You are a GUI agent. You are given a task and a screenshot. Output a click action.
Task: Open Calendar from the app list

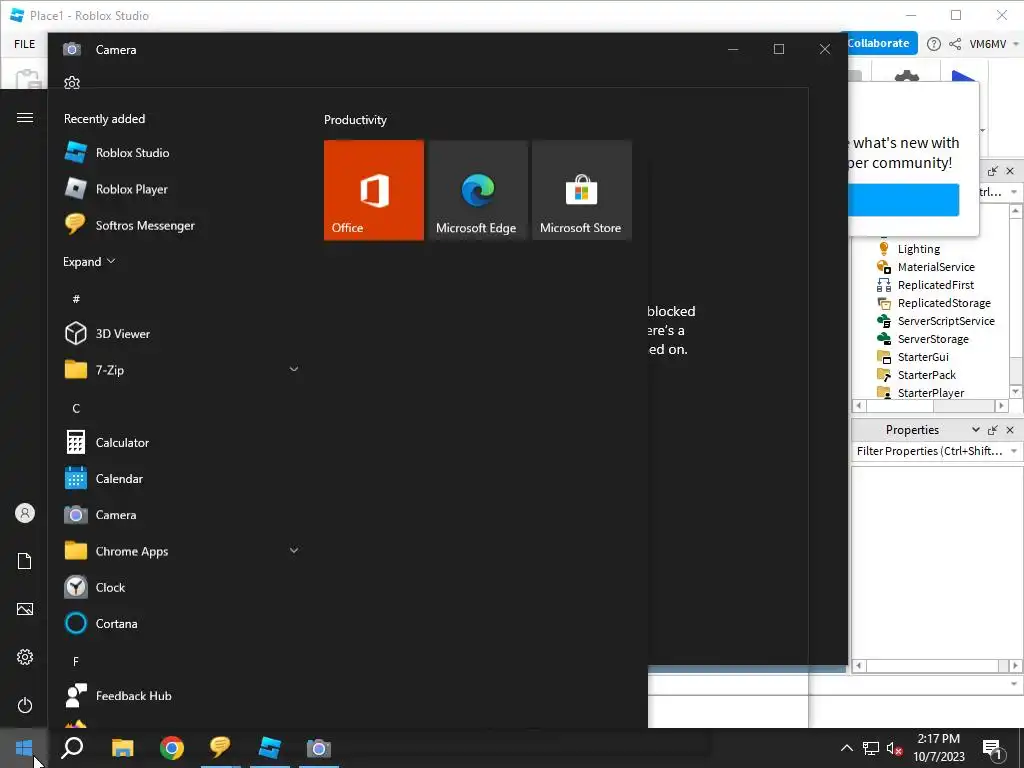point(181,479)
